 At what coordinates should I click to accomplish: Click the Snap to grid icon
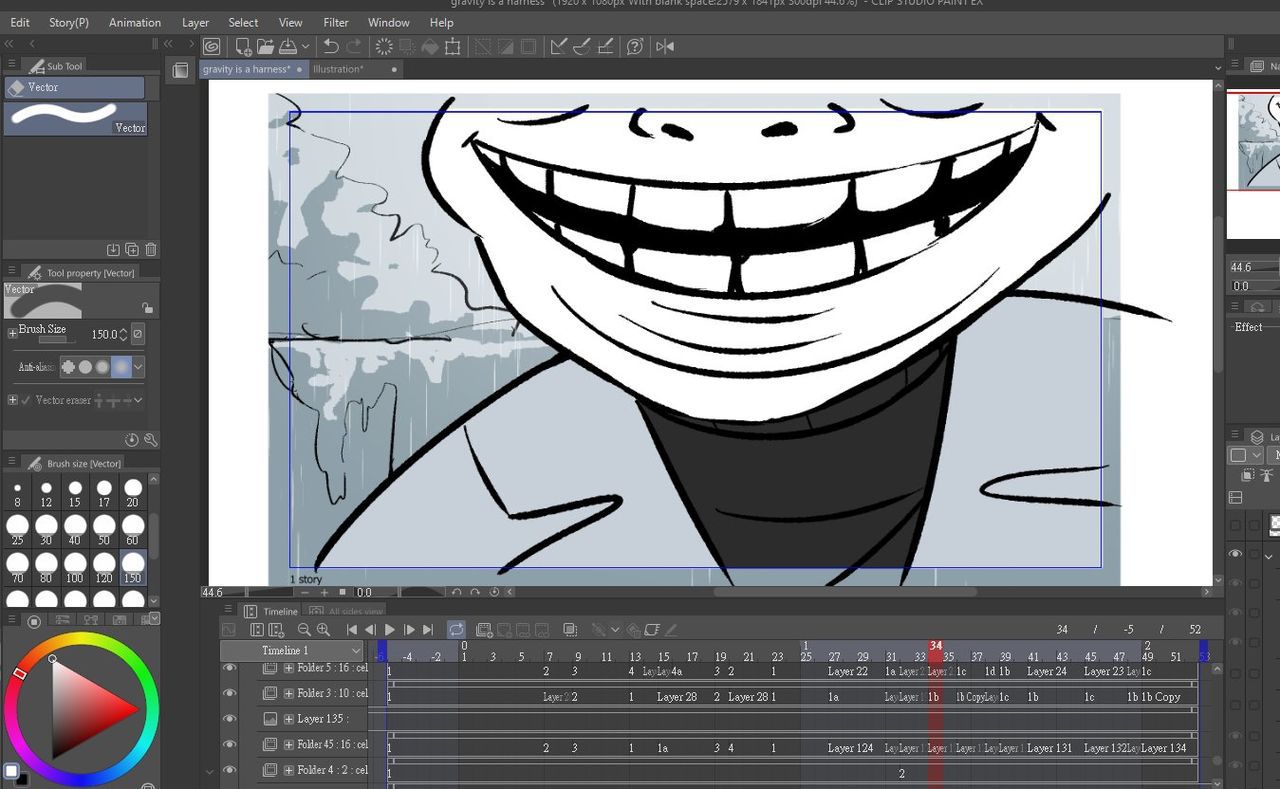tap(606, 46)
